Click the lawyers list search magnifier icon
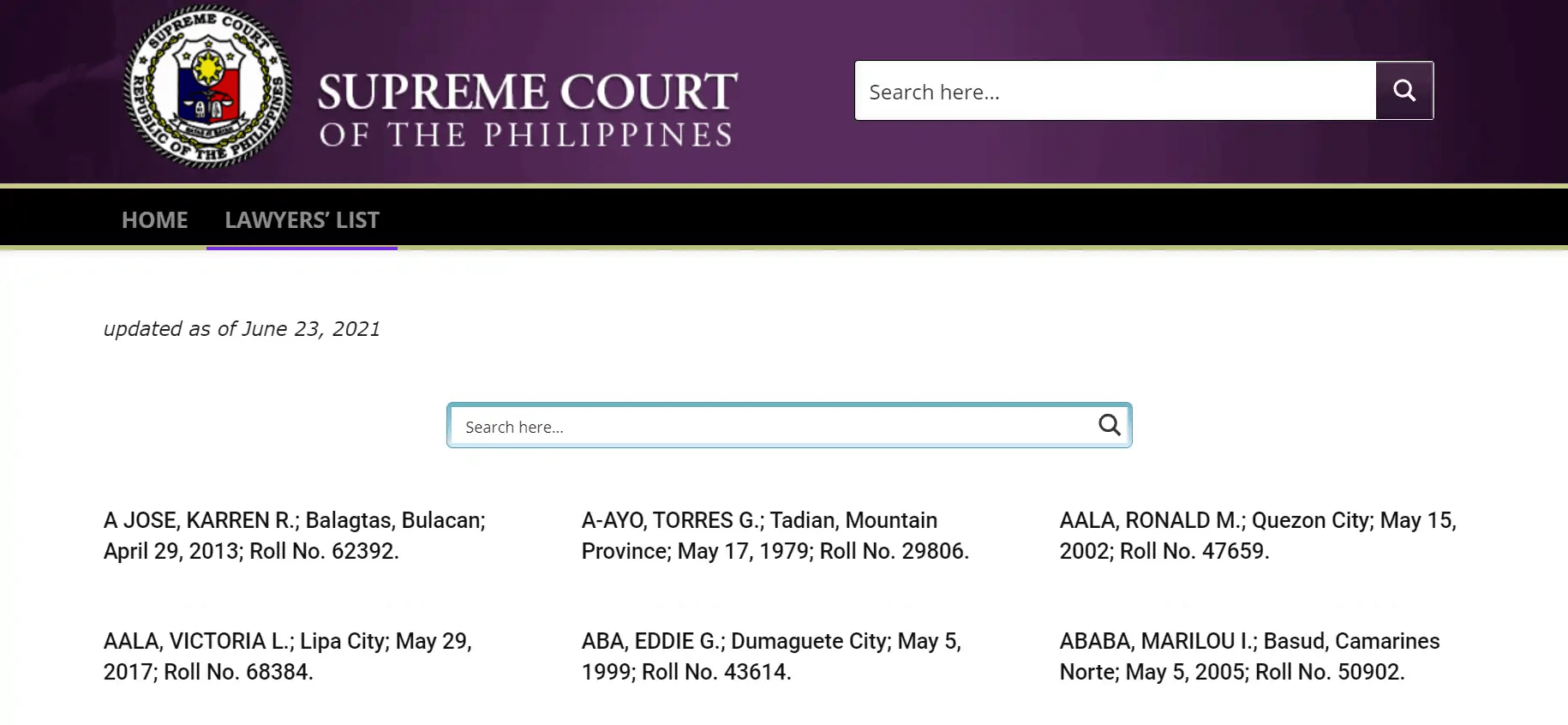Viewport: 1568px width, 725px height. pos(1110,425)
